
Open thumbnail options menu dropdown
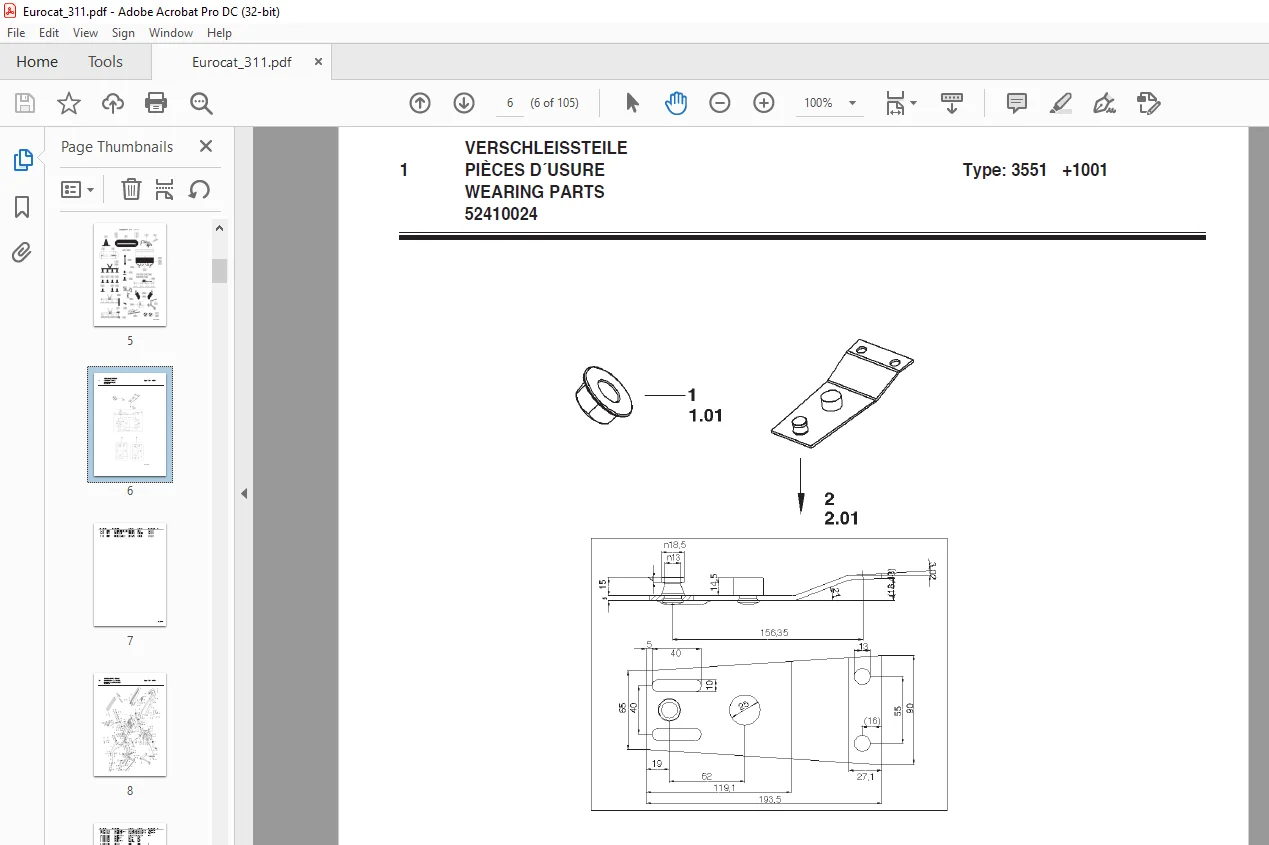pyautogui.click(x=78, y=189)
